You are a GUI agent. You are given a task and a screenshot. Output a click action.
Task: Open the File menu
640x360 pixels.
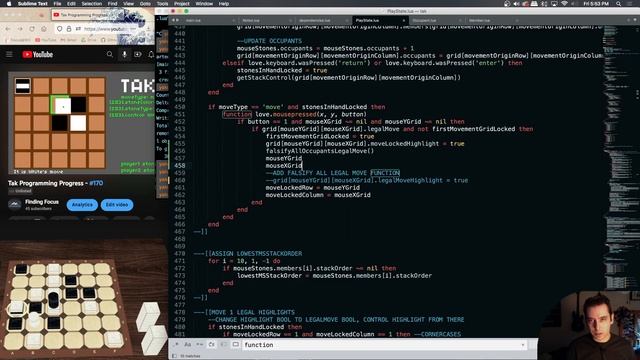(58, 4)
